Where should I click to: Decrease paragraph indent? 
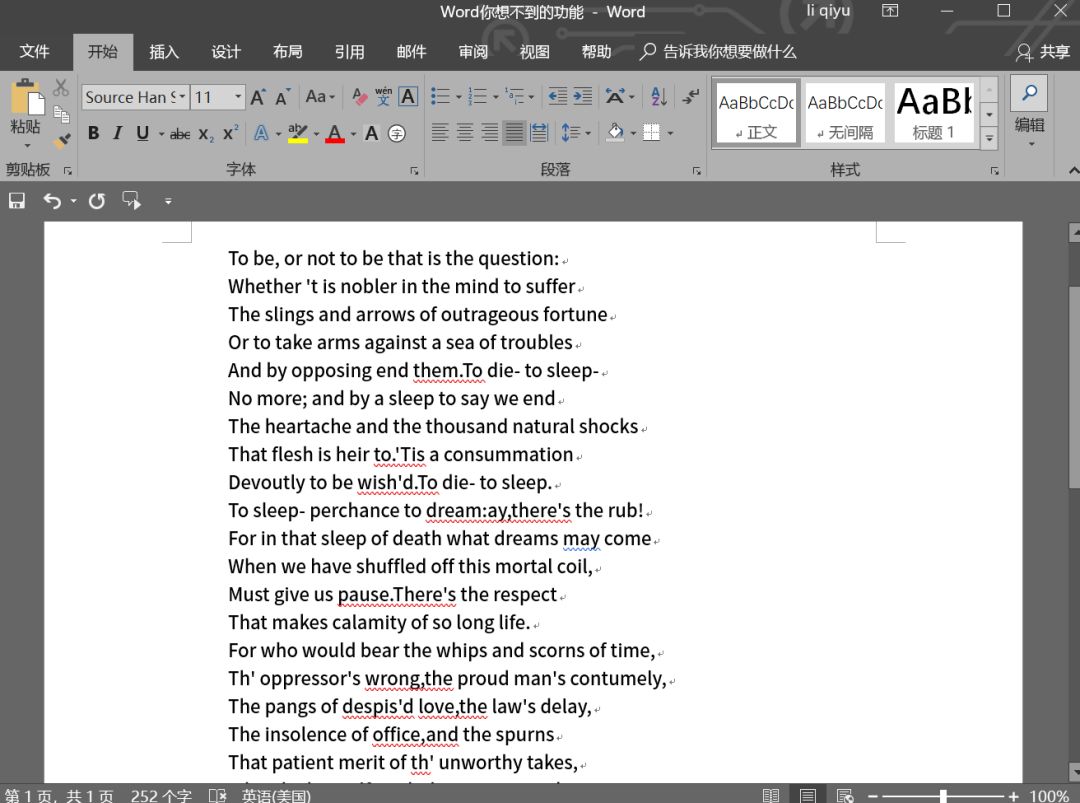tap(557, 96)
